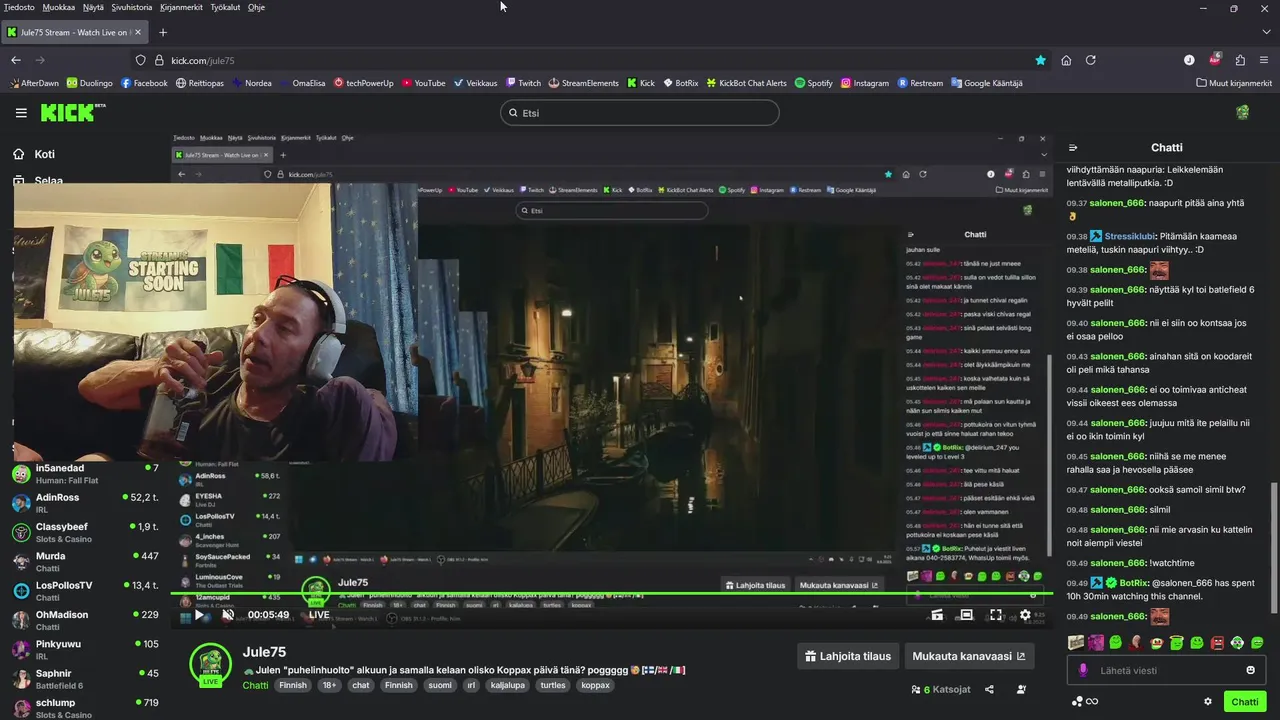Toggle theater mode on the player
1280x720 pixels.
[x=966, y=615]
